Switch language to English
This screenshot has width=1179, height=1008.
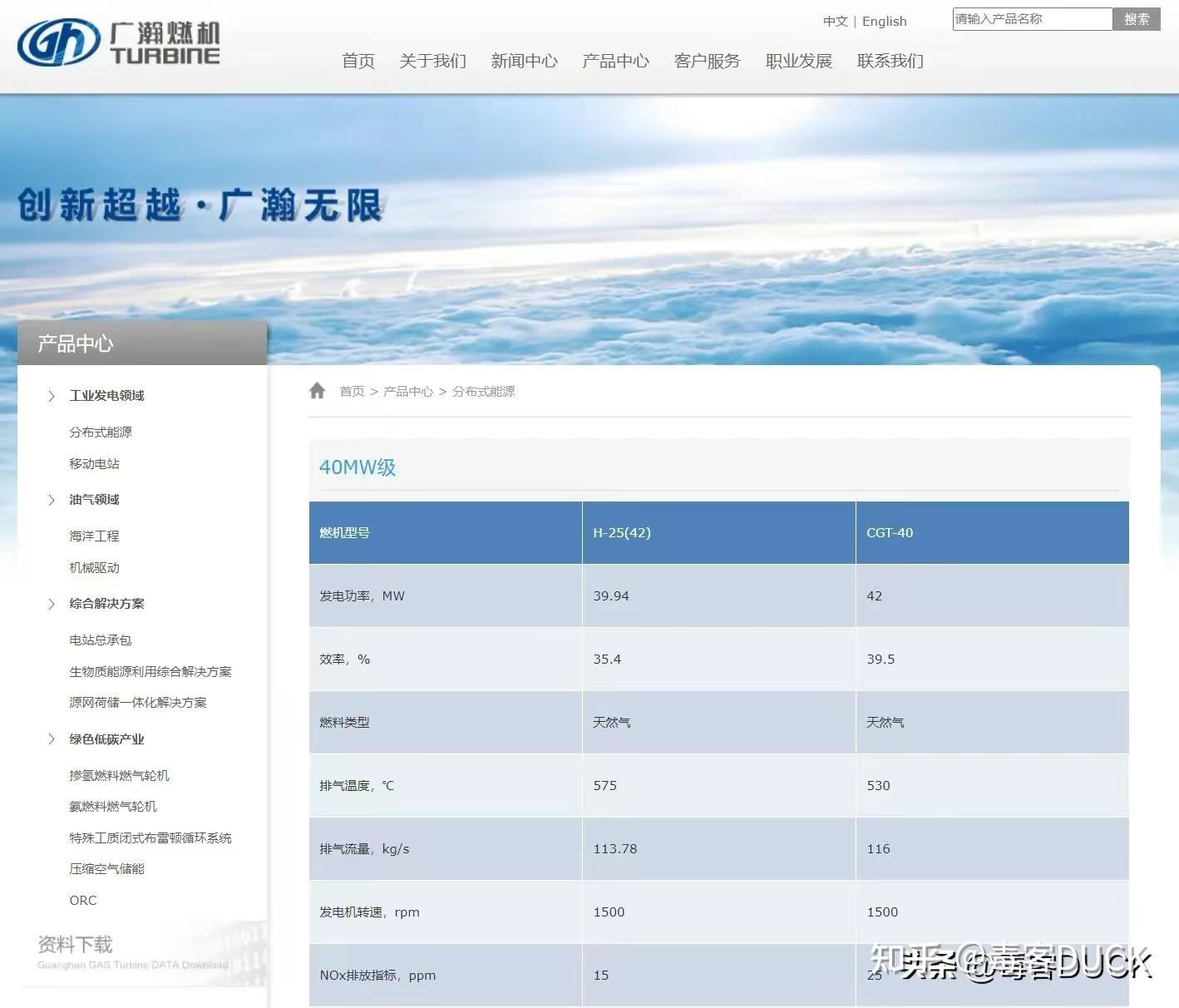(884, 21)
